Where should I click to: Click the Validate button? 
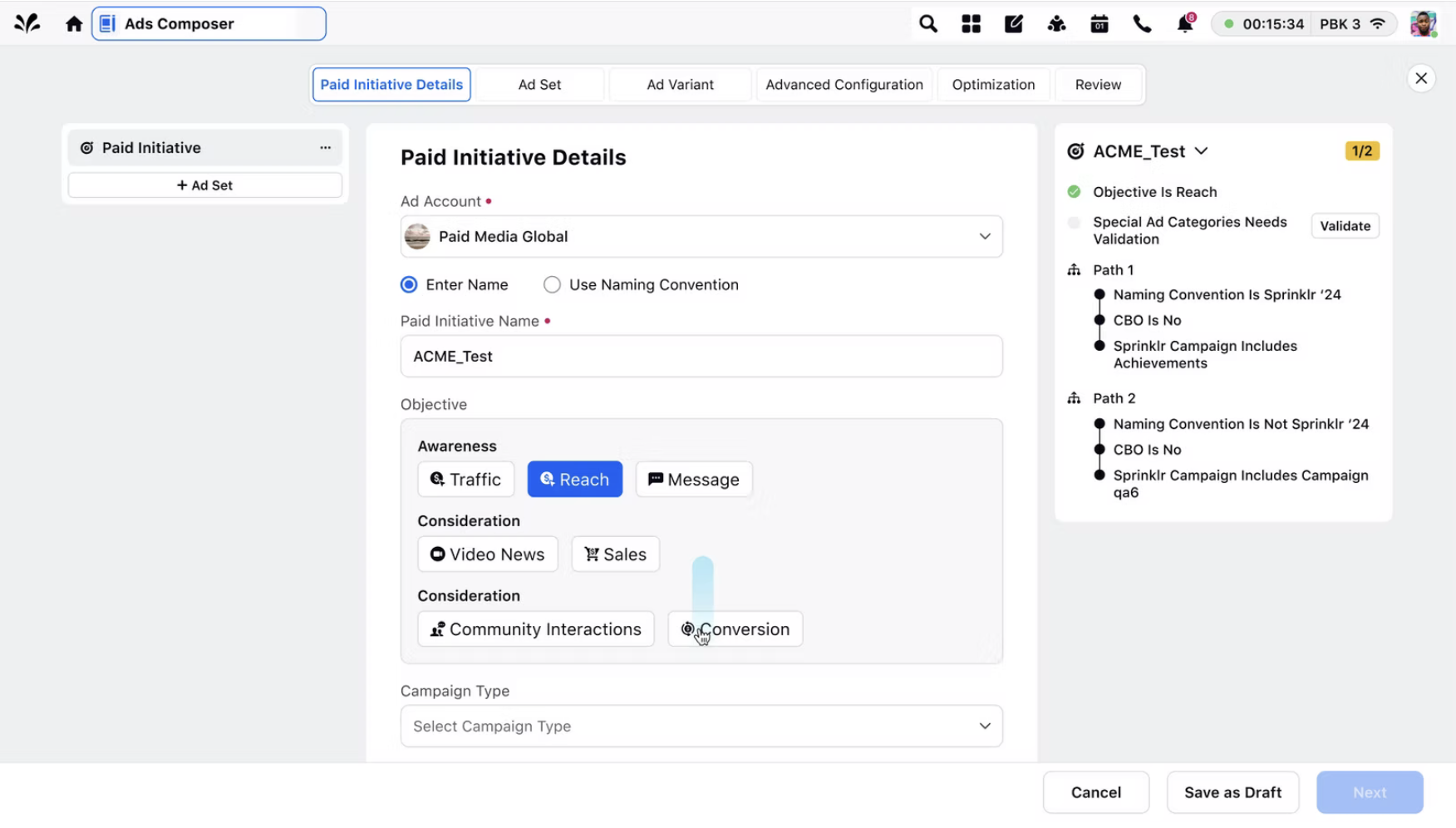point(1345,225)
